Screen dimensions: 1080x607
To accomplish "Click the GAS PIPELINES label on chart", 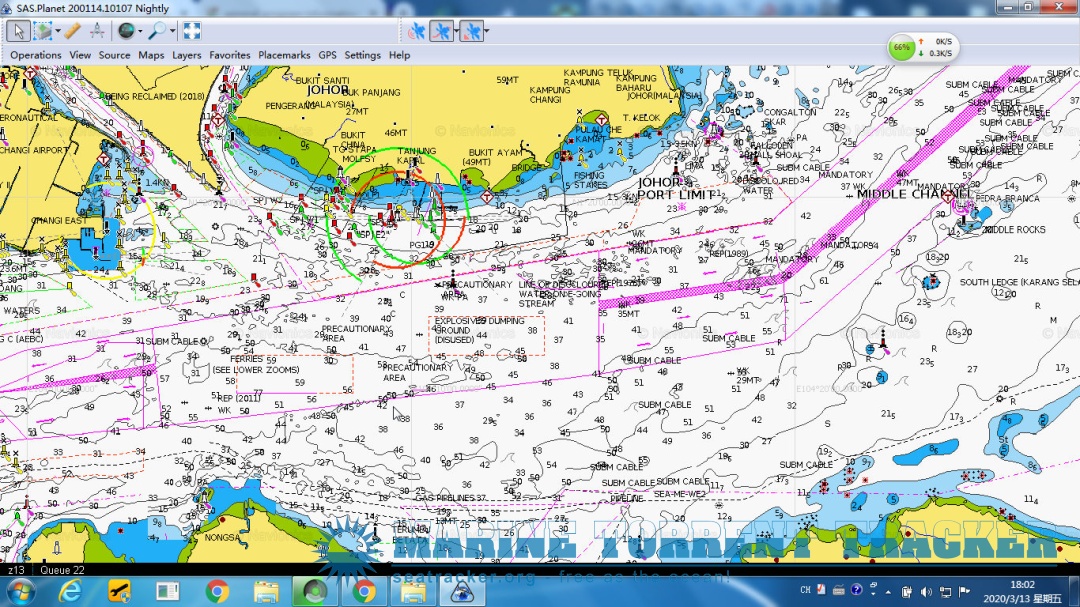I will coord(445,497).
